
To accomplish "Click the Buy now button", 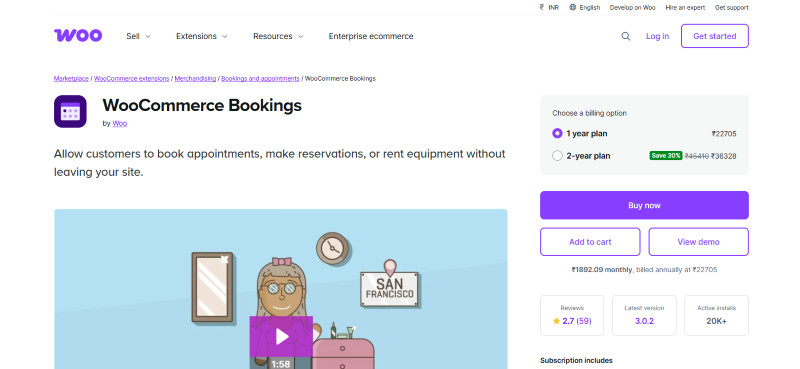I will (644, 205).
